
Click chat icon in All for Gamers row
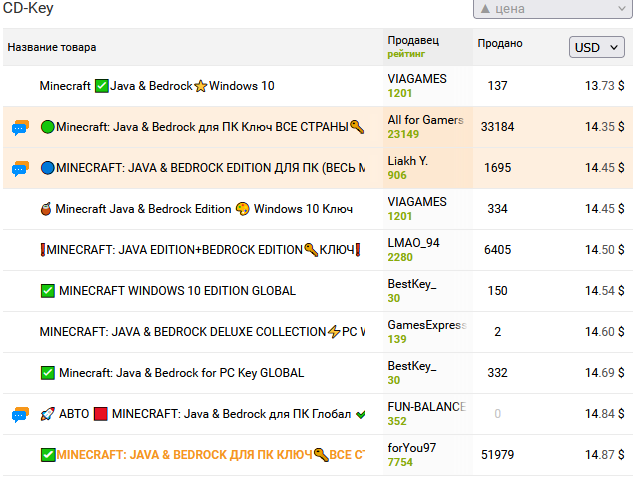pos(20,128)
